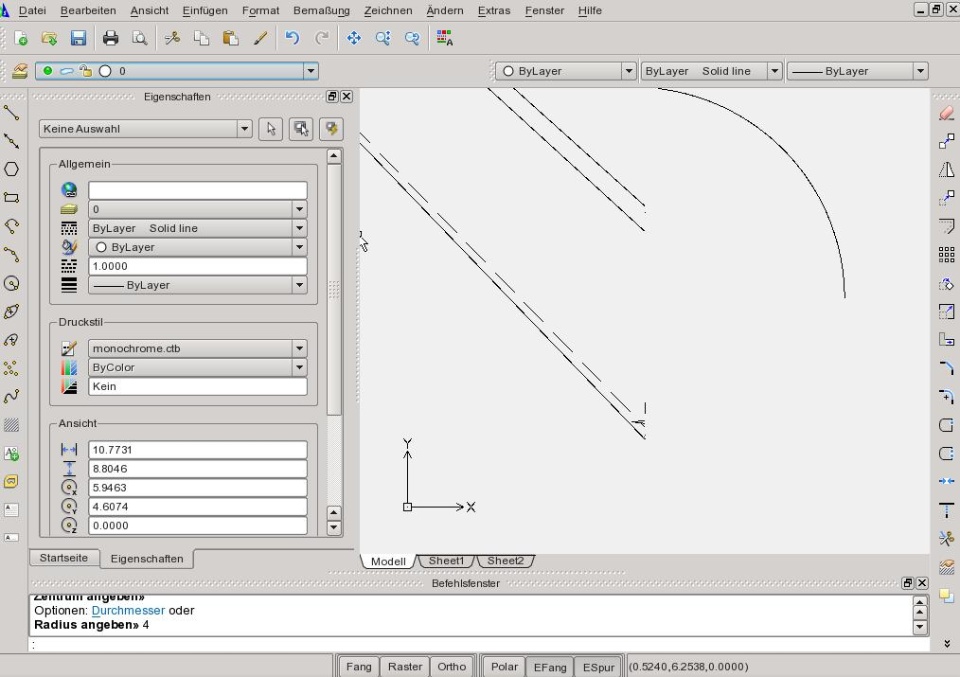Switch to the Startseite tab
960x677 pixels.
click(x=63, y=558)
